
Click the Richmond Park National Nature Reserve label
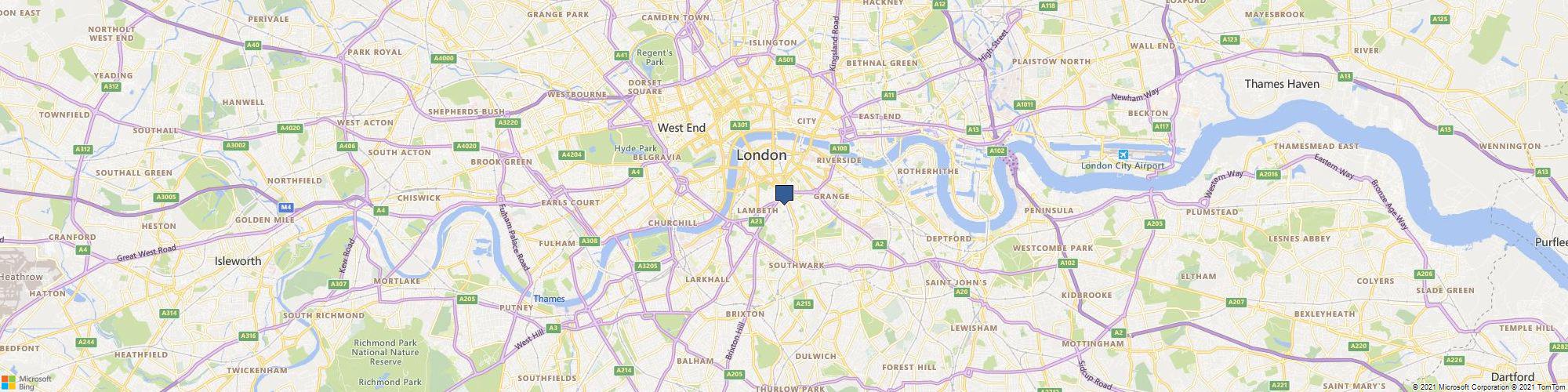tap(385, 353)
